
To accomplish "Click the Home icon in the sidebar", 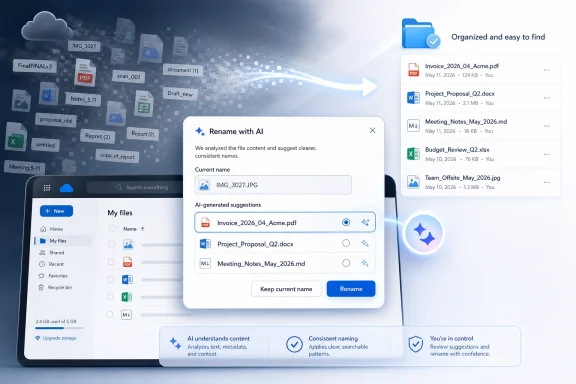I will (43, 229).
